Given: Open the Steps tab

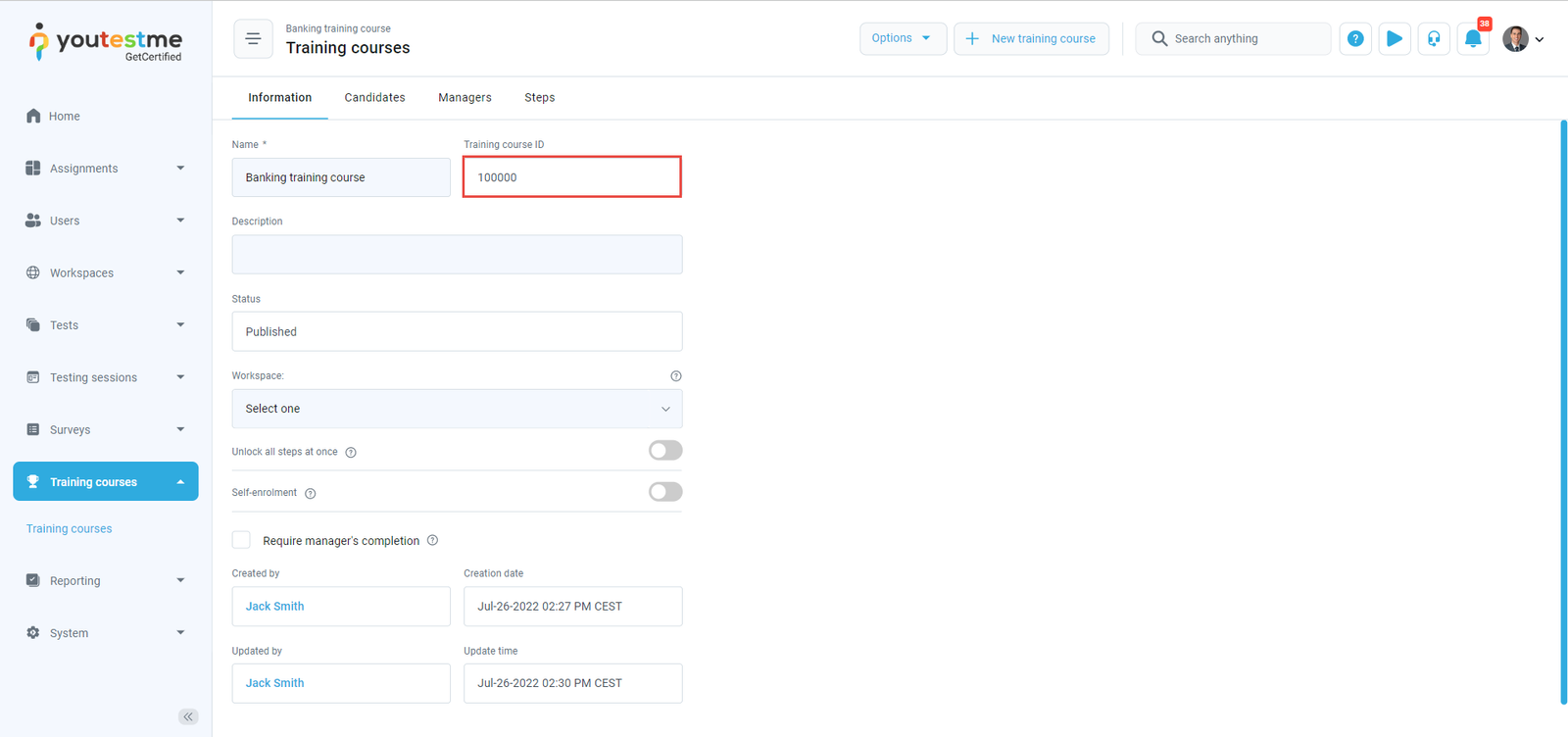Looking at the screenshot, I should (539, 98).
